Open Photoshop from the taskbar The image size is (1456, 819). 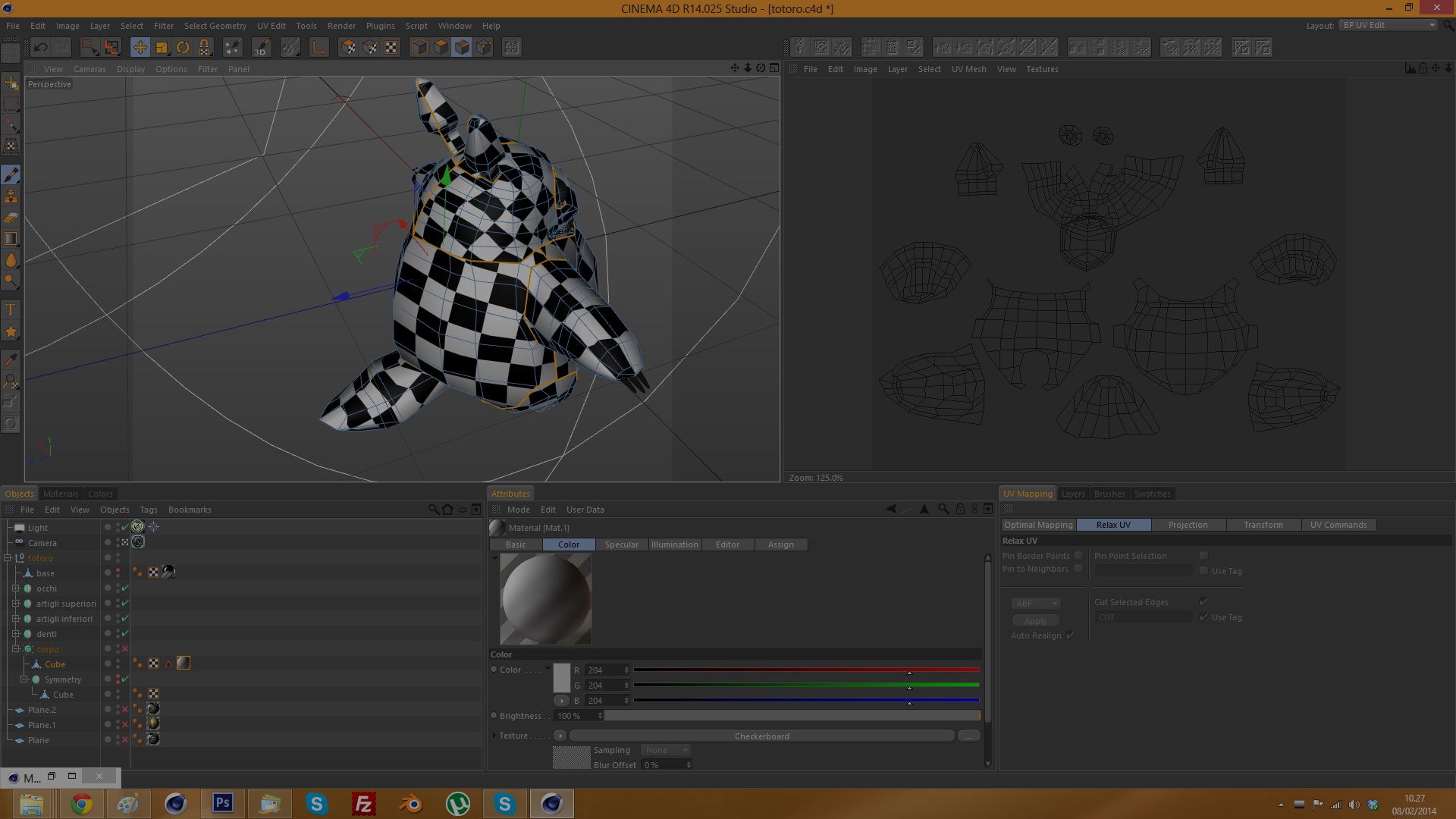coord(222,803)
